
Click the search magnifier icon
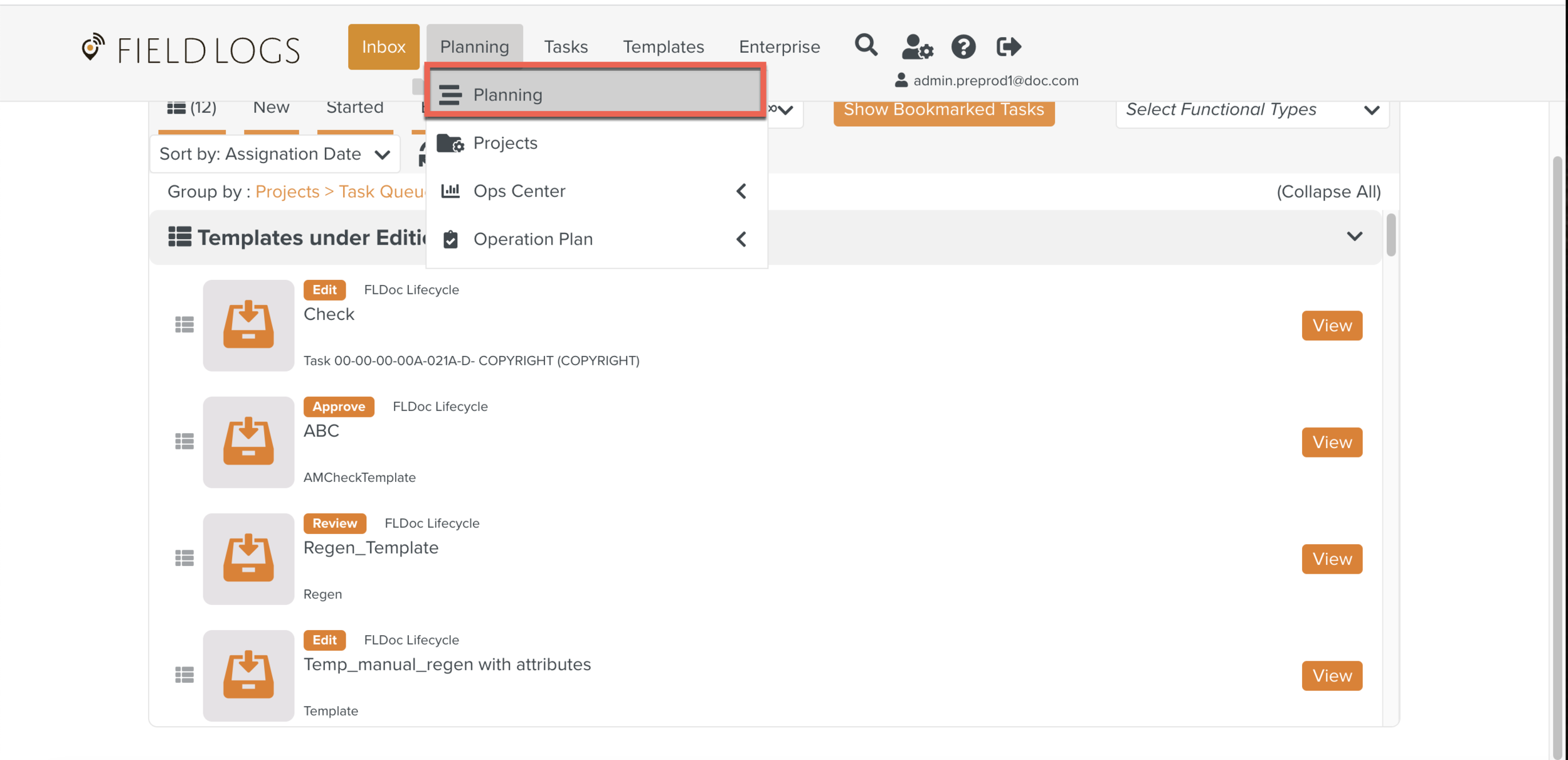[866, 46]
